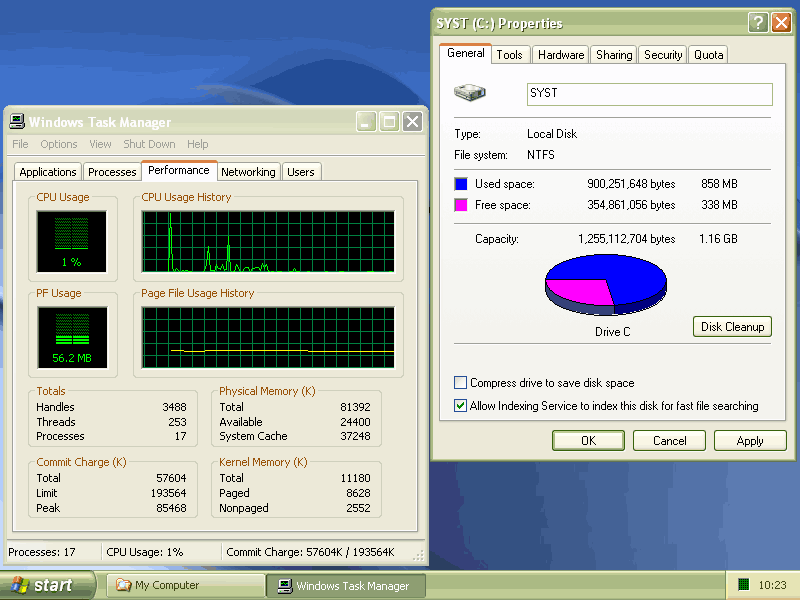The width and height of the screenshot is (800, 600).
Task: Click the Kernel Memory Paged value 8628
Action: (x=359, y=493)
